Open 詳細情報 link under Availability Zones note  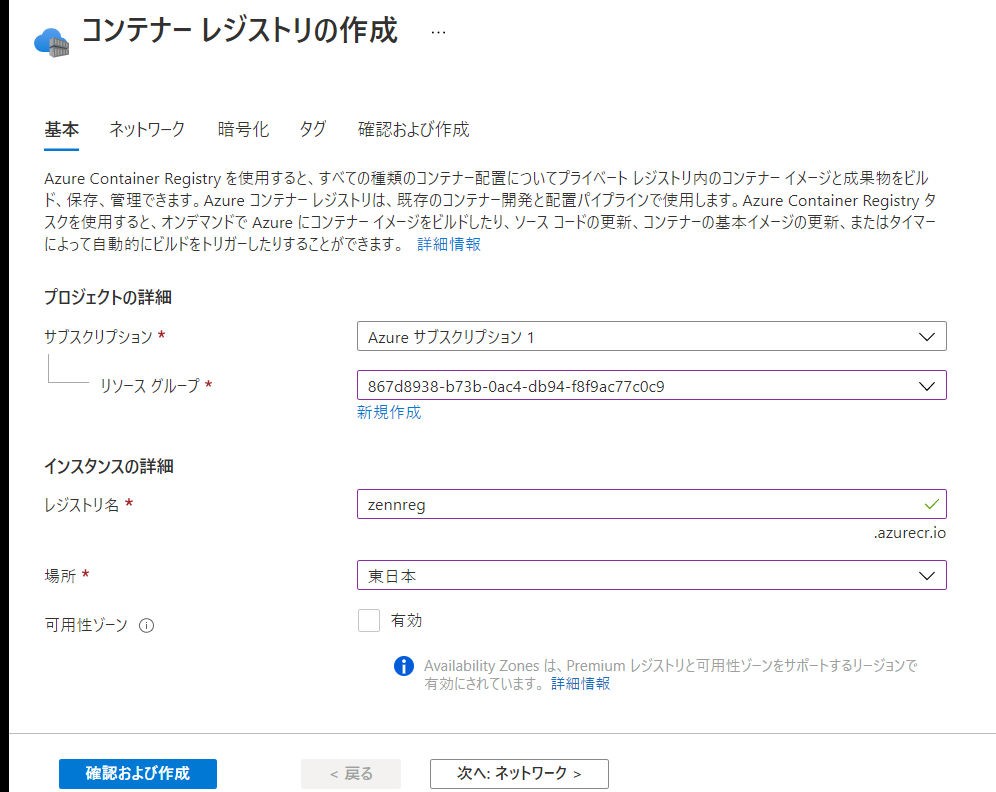(581, 683)
